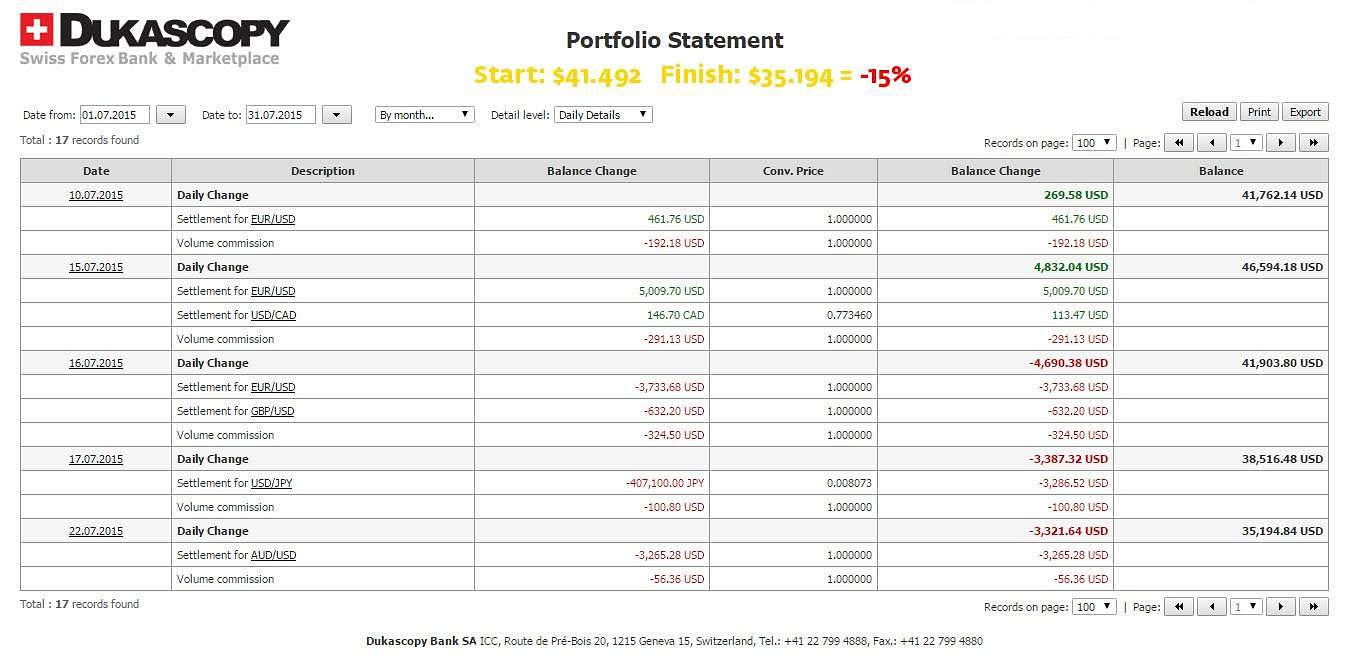Export the portfolio statement
The height and width of the screenshot is (665, 1349).
point(1305,112)
